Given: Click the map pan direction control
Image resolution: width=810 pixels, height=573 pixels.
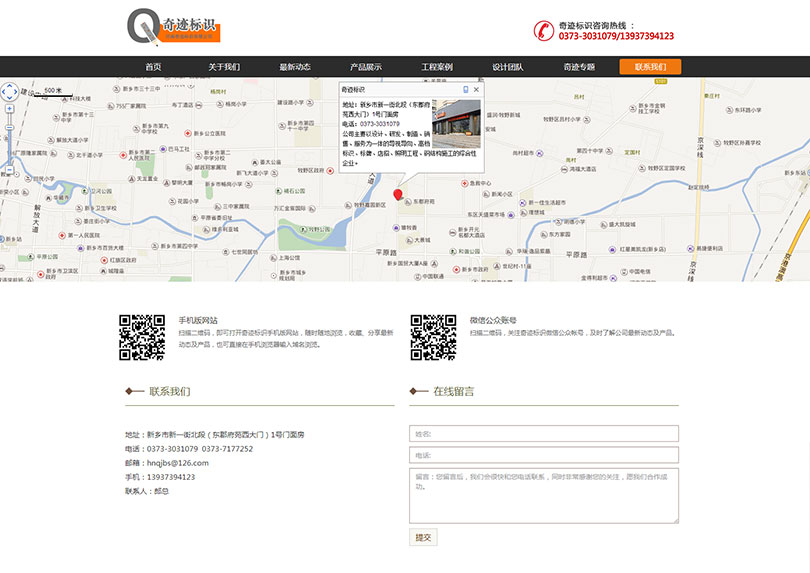Looking at the screenshot, I should [x=9, y=91].
